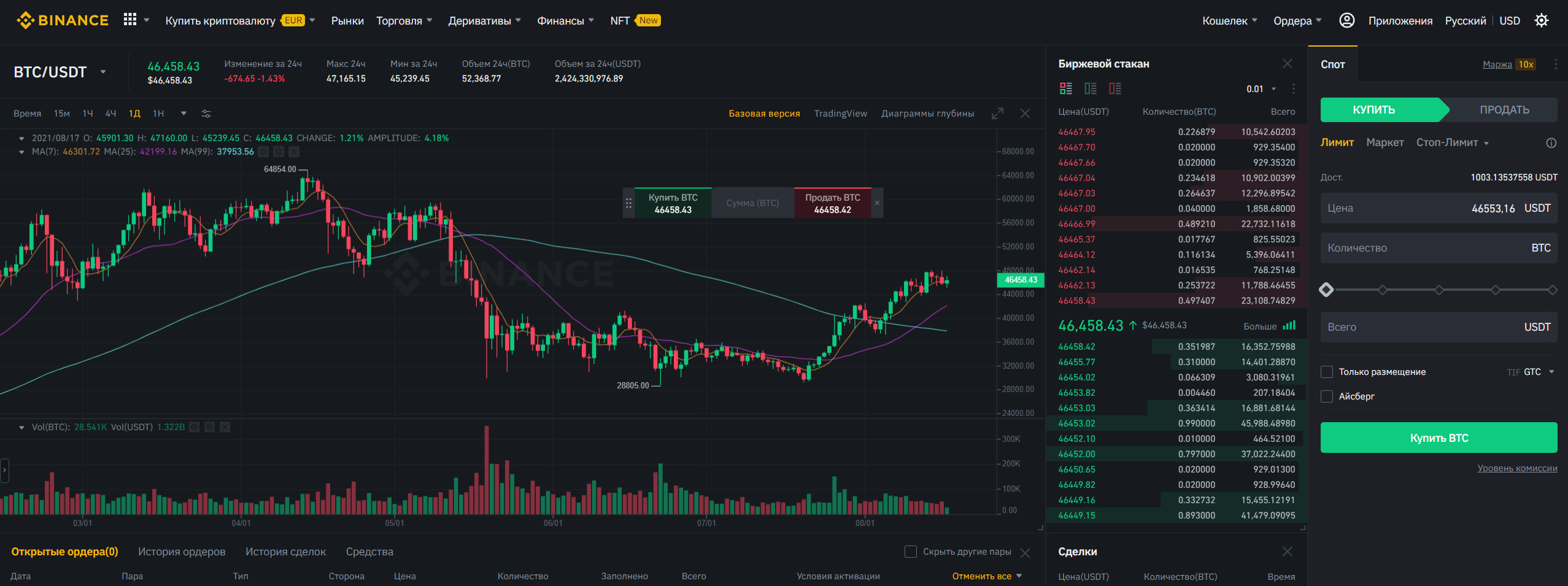The width and height of the screenshot is (1568, 586).
Task: Expand the left side panel arrow
Action: [4, 471]
